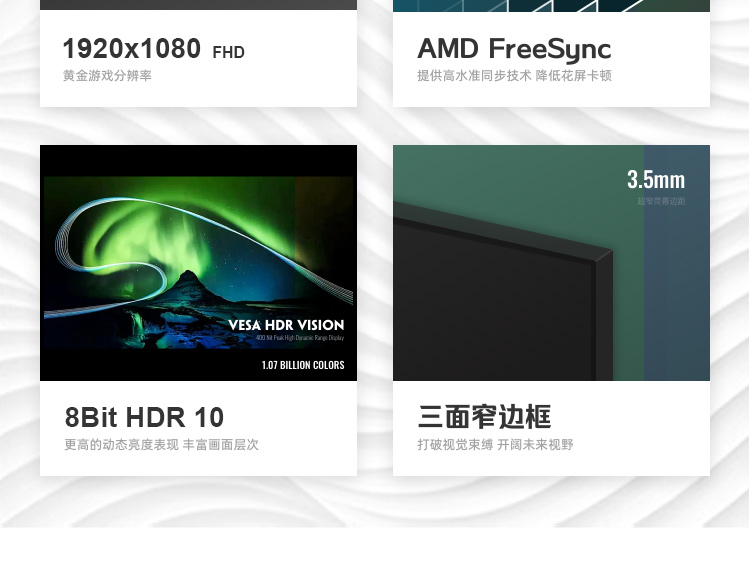Select the 1920x1080 FHD heading
This screenshot has width=750, height=562.
pos(154,49)
